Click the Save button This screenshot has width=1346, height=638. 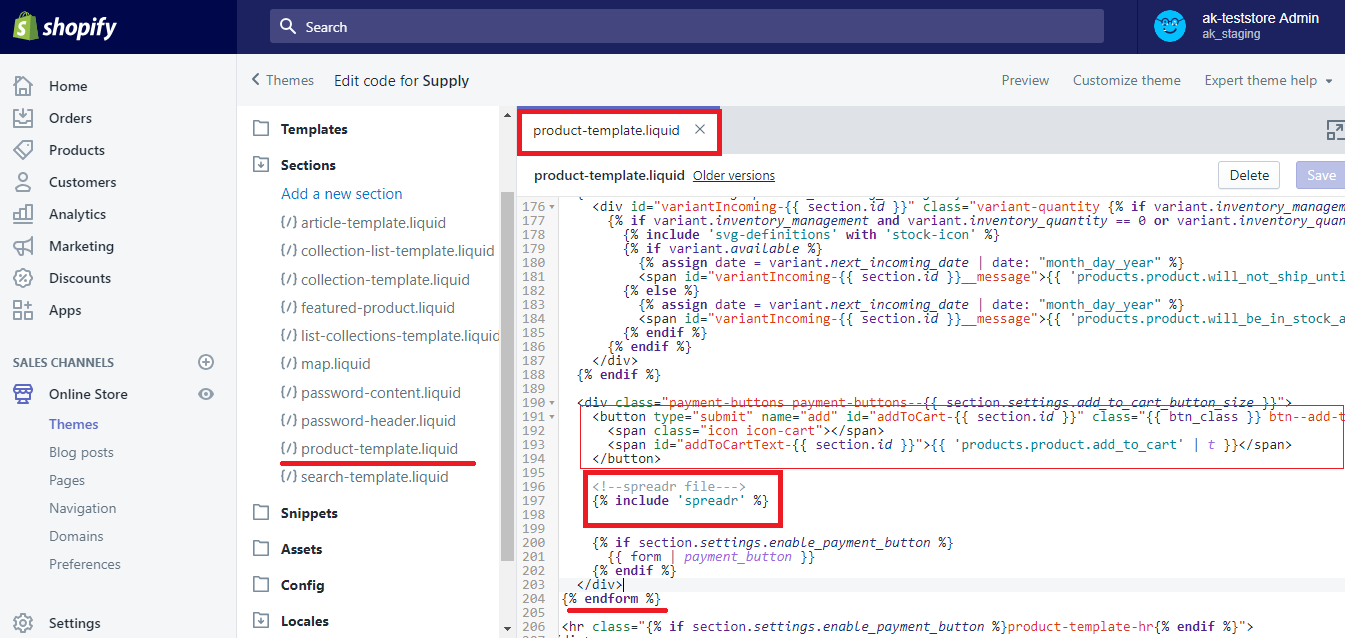point(1321,175)
